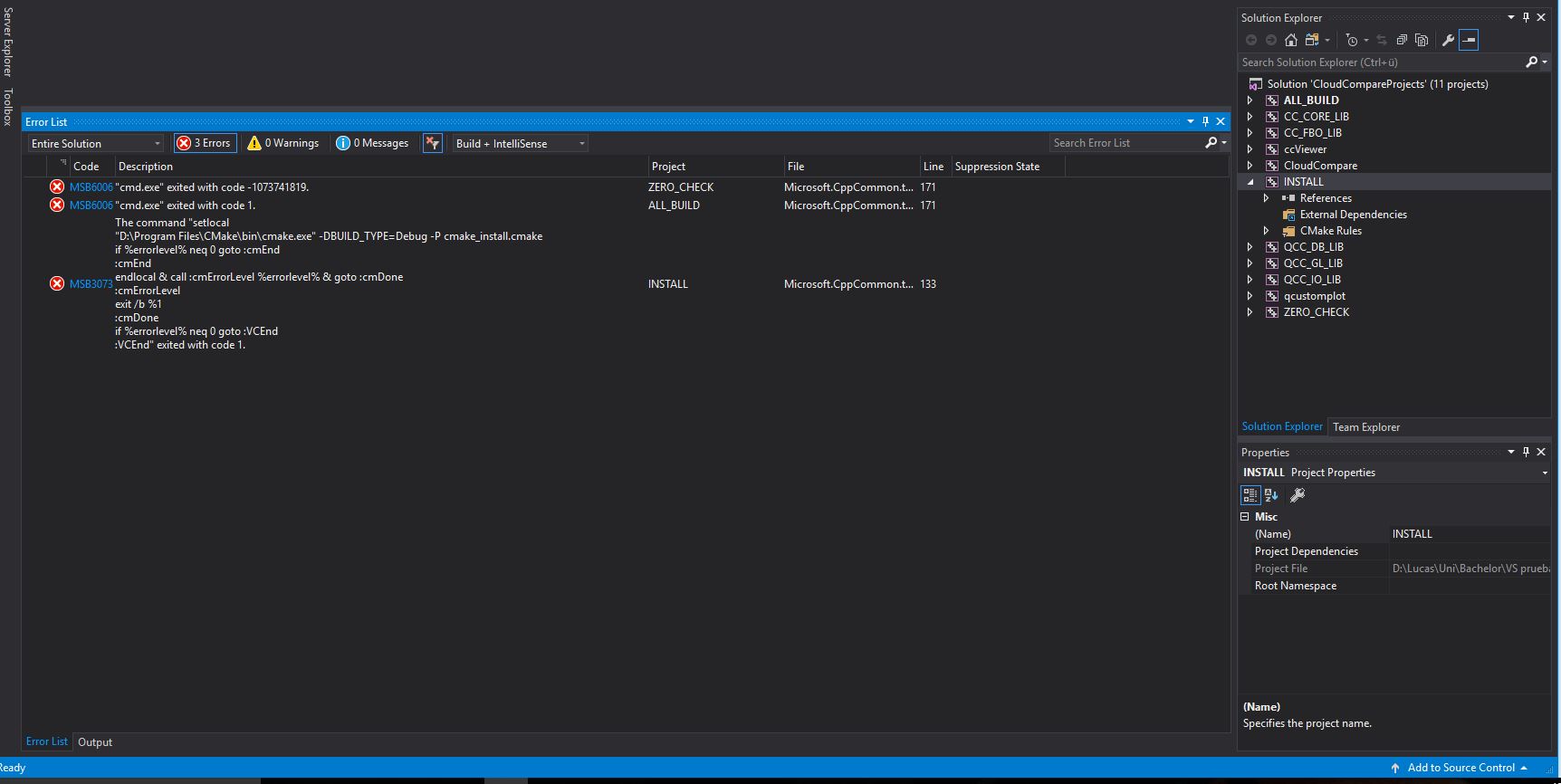
Task: Click the Property Pages wrench icon
Action: click(x=1298, y=495)
